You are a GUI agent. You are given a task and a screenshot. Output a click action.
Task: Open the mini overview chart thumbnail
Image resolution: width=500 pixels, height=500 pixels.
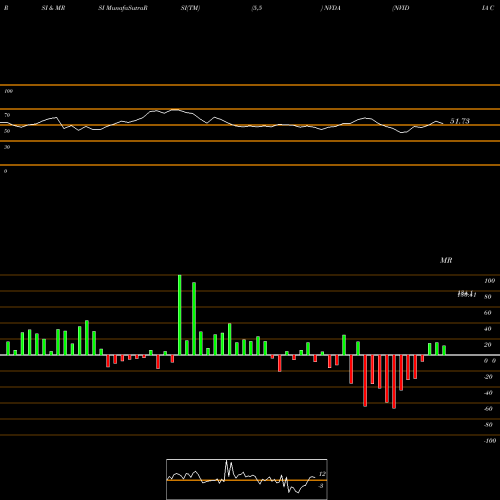[x=247, y=479]
